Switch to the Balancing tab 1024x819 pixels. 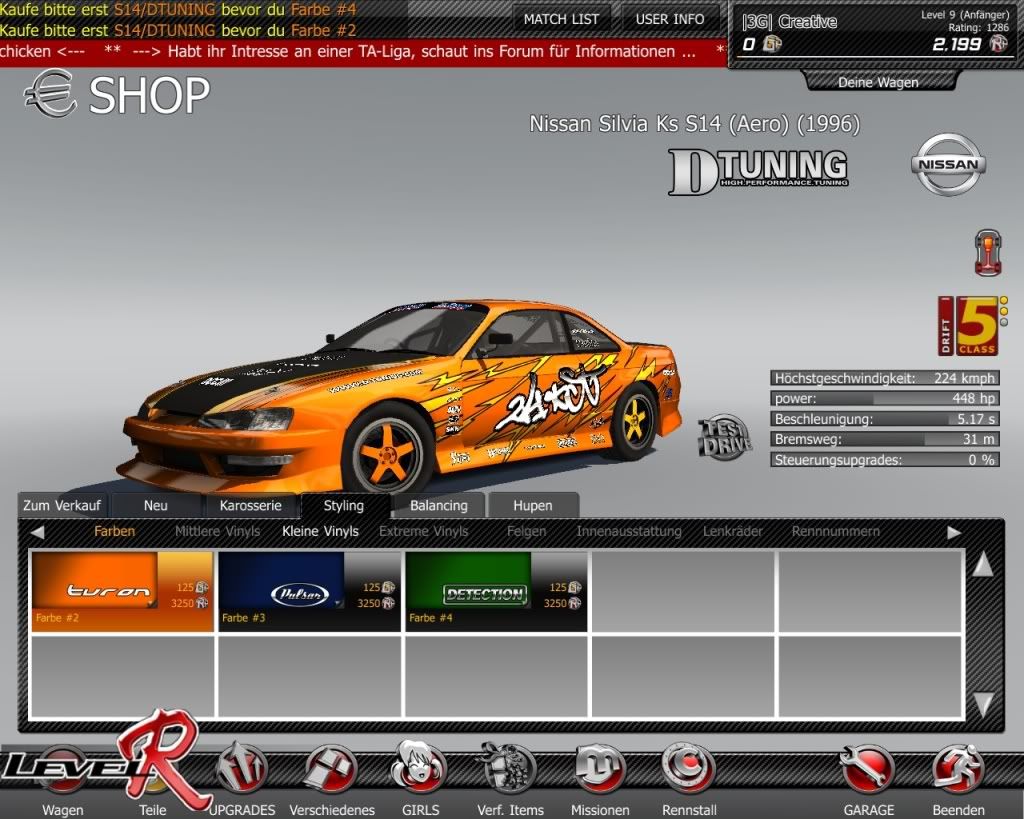438,505
